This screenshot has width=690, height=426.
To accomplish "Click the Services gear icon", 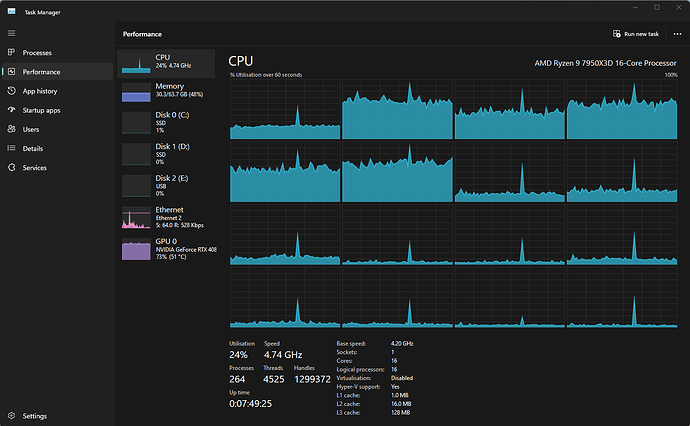I will (11, 167).
